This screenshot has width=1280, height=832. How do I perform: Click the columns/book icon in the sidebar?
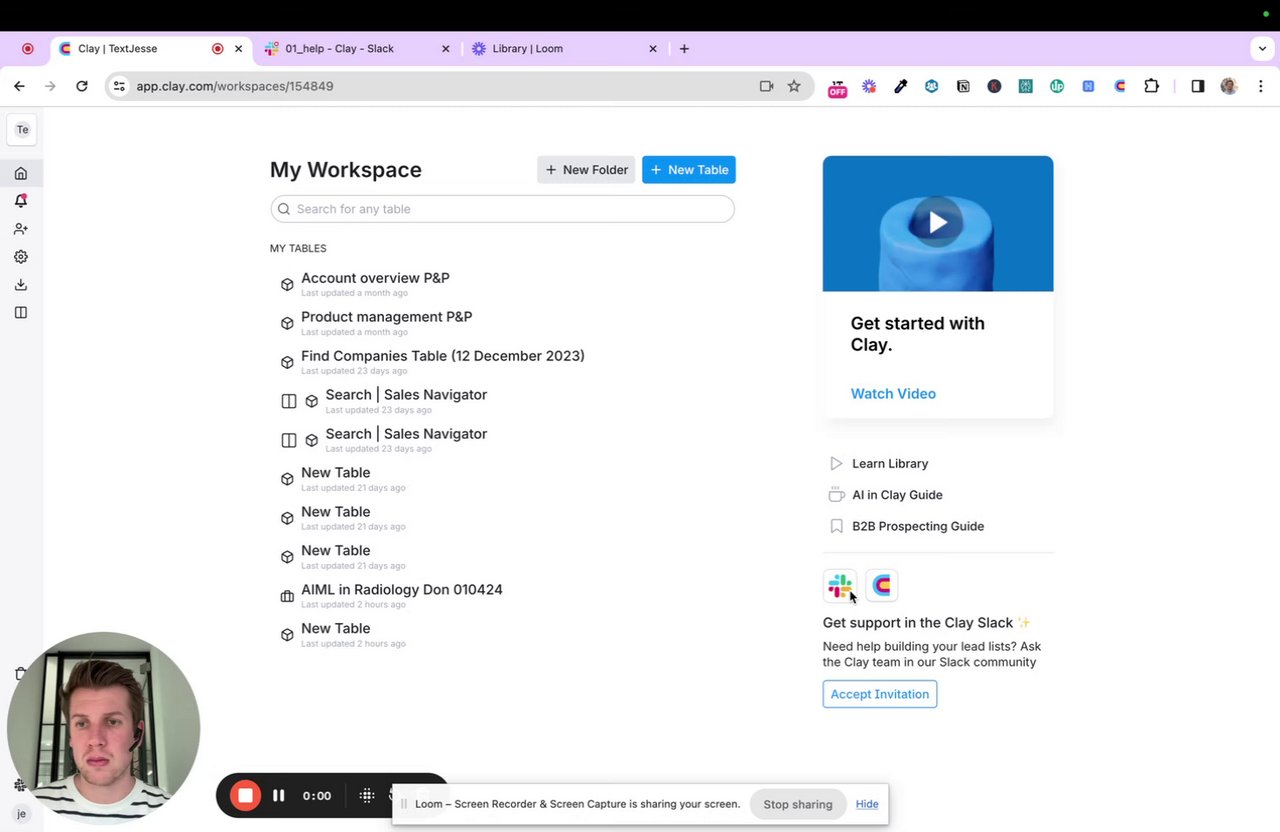[x=21, y=313]
